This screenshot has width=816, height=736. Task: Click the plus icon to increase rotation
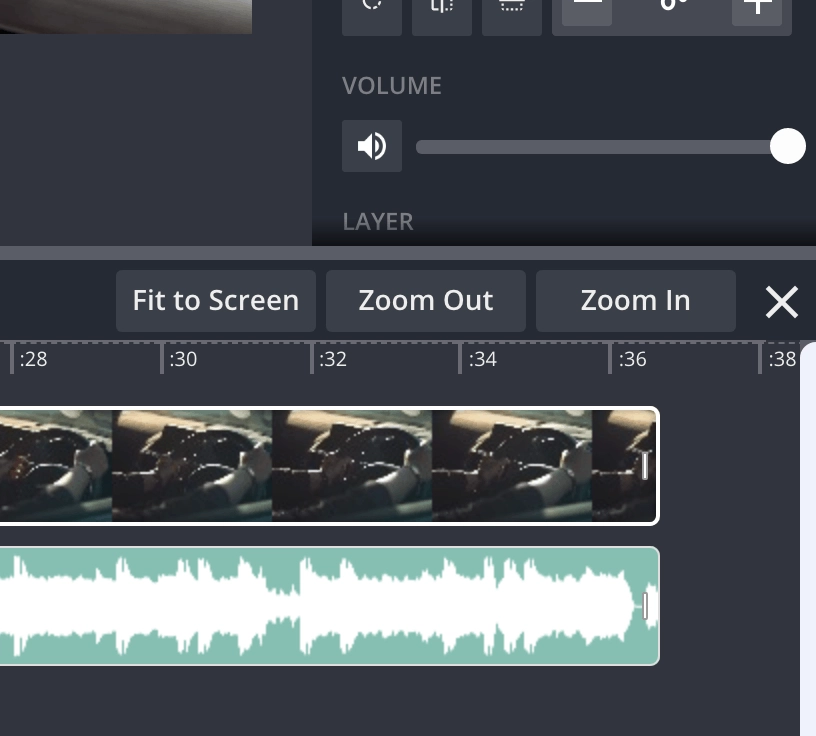(757, 8)
